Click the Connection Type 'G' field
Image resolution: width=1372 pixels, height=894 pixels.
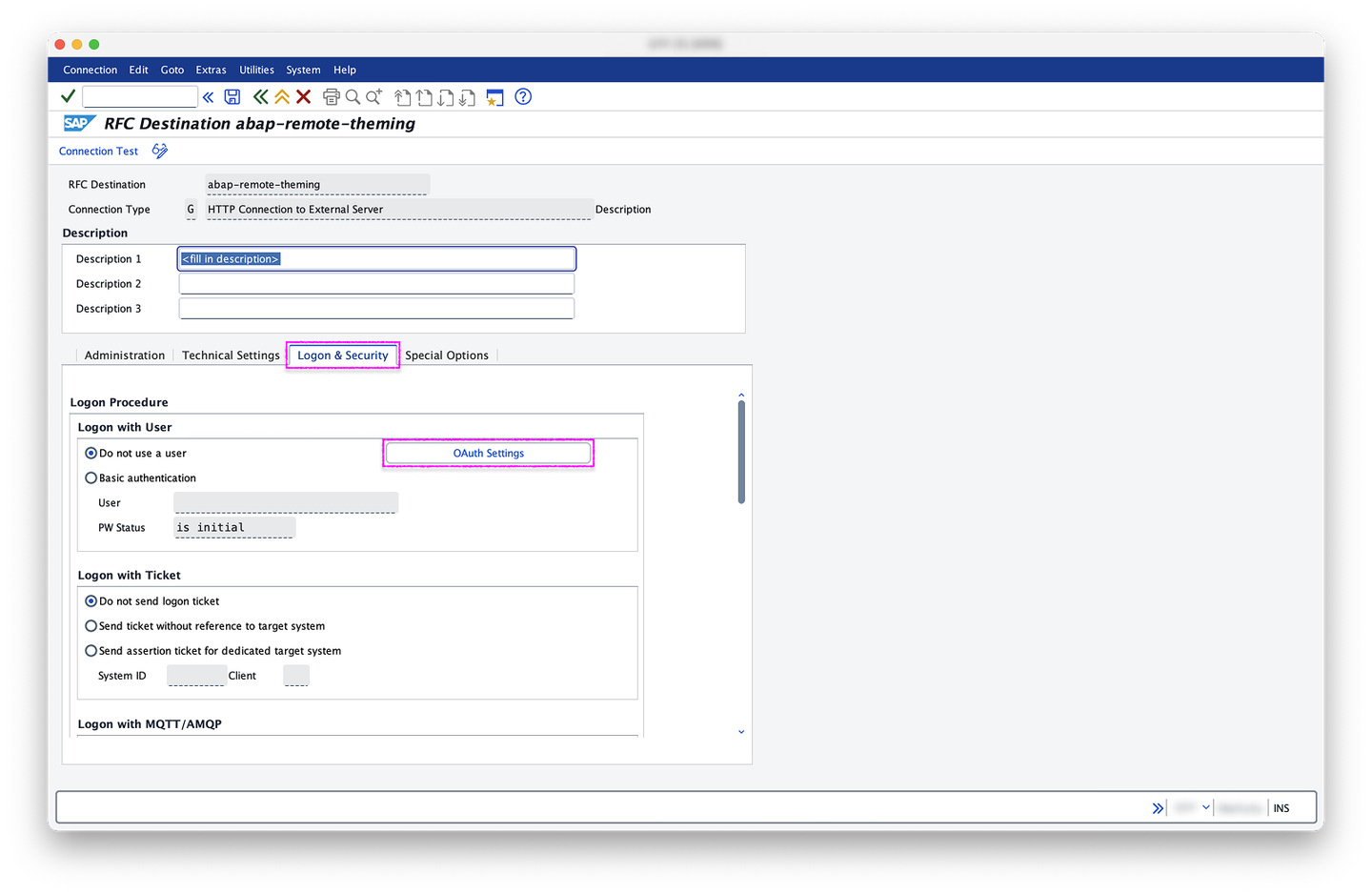click(191, 210)
